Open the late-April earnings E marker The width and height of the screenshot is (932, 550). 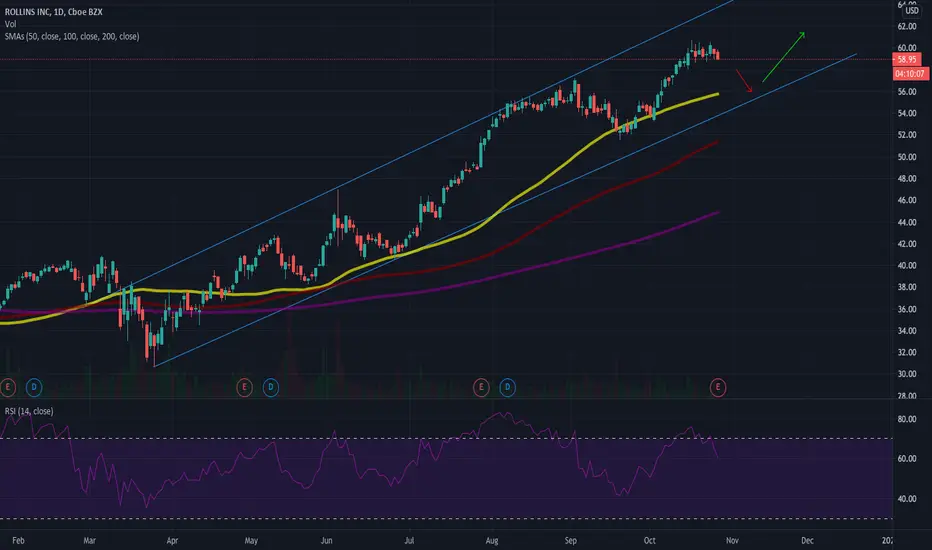click(x=244, y=388)
